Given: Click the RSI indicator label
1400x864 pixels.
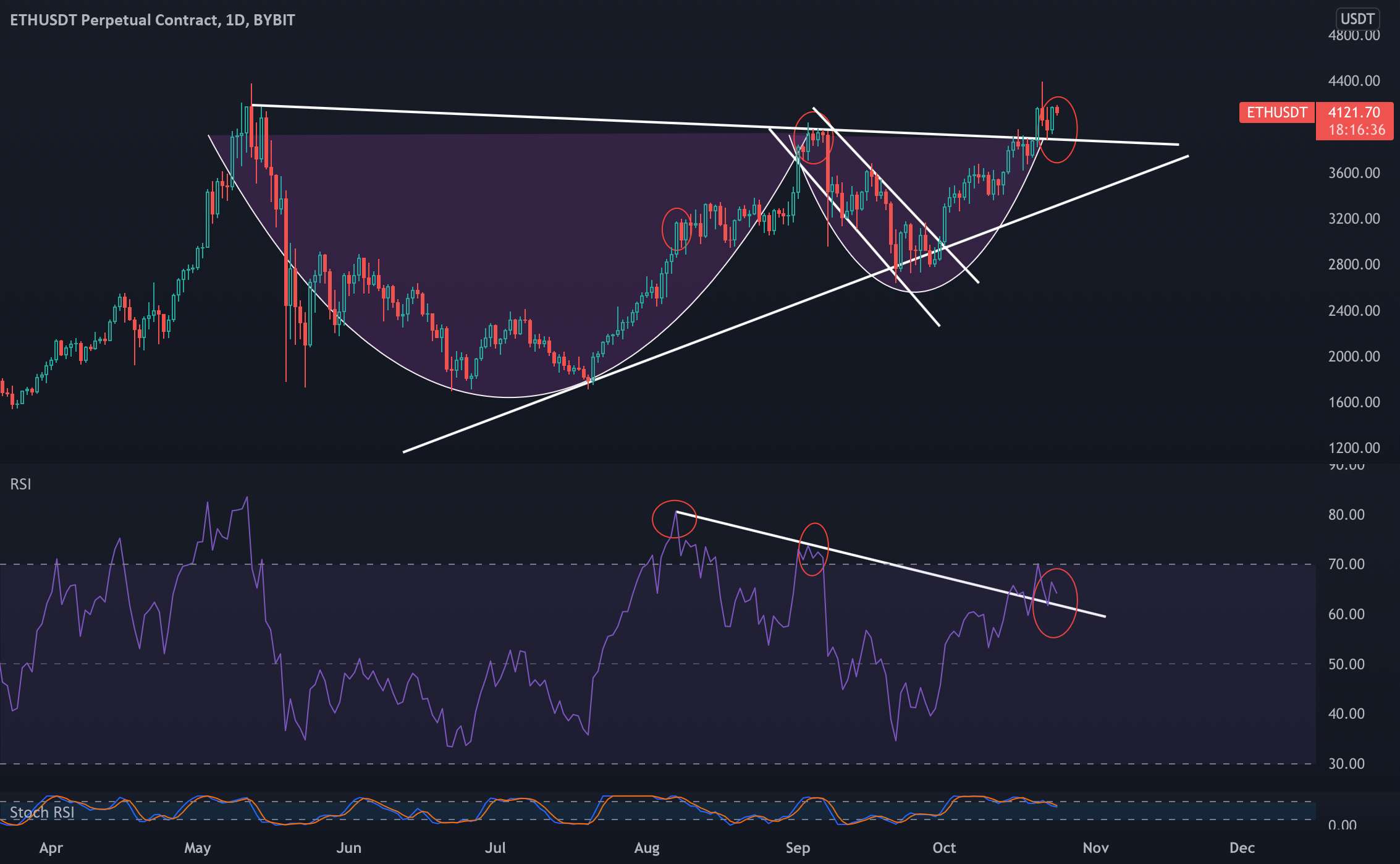Looking at the screenshot, I should tap(20, 484).
